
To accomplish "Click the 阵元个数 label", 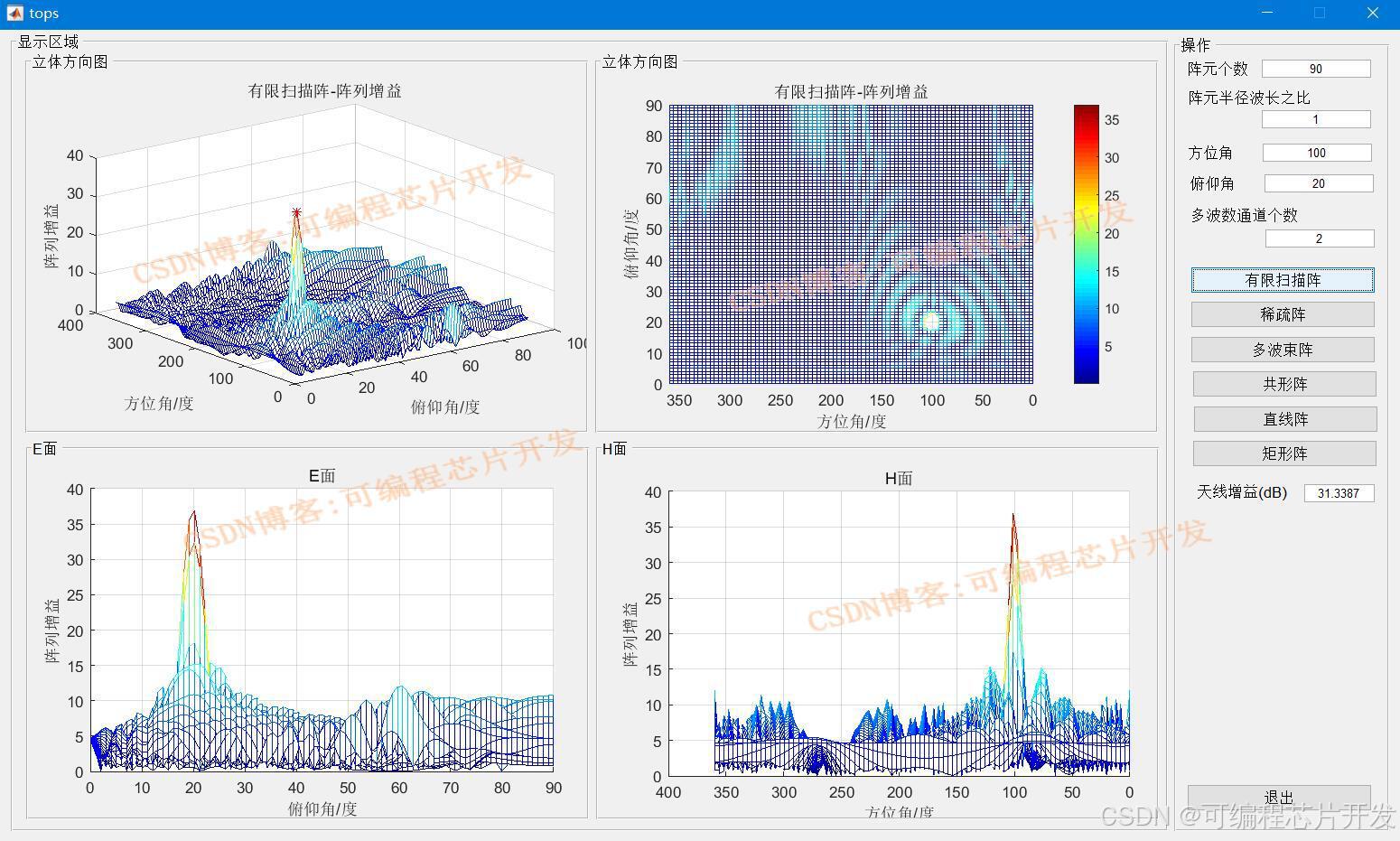I will 1218,69.
